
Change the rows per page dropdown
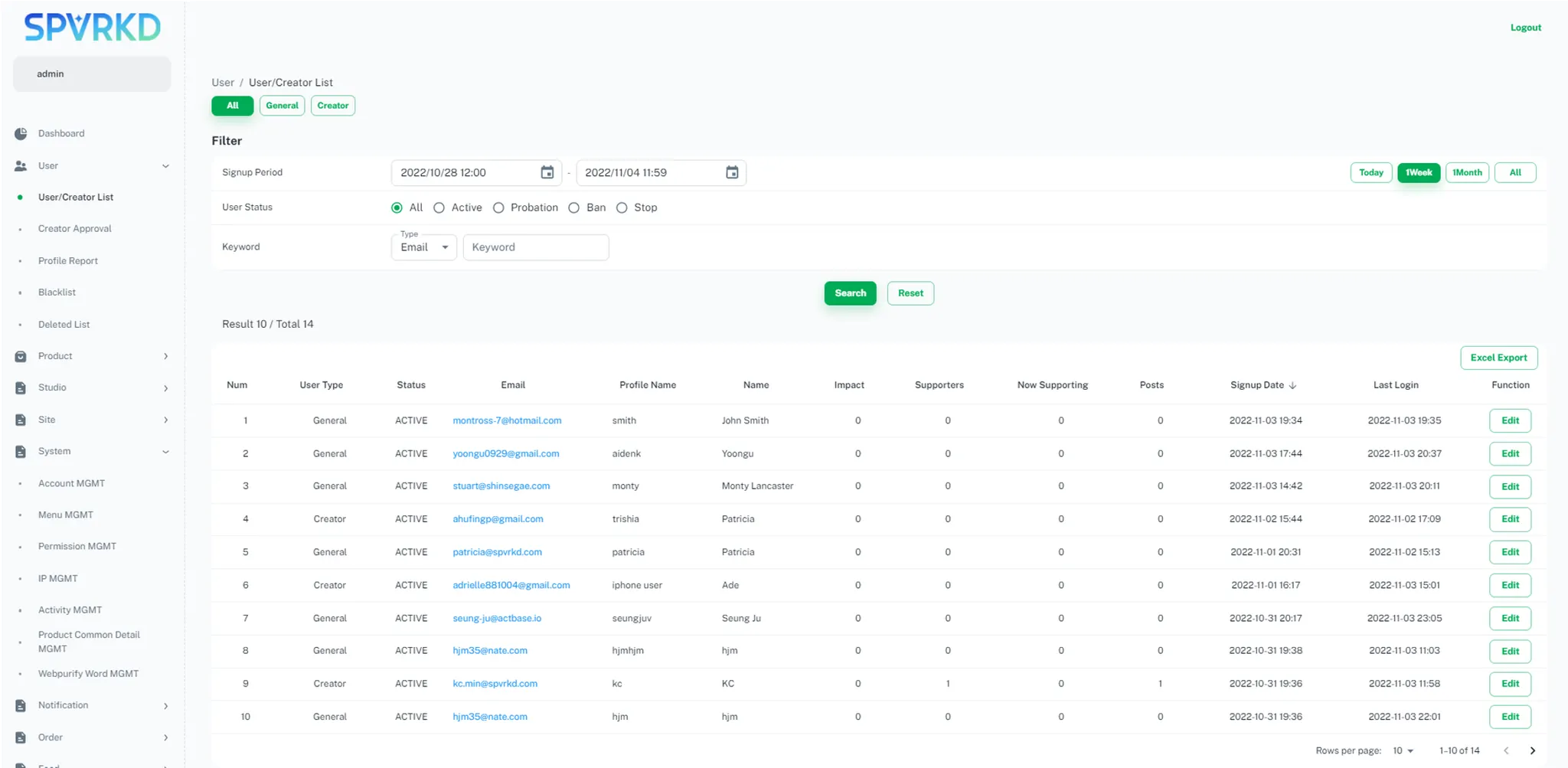click(1403, 751)
